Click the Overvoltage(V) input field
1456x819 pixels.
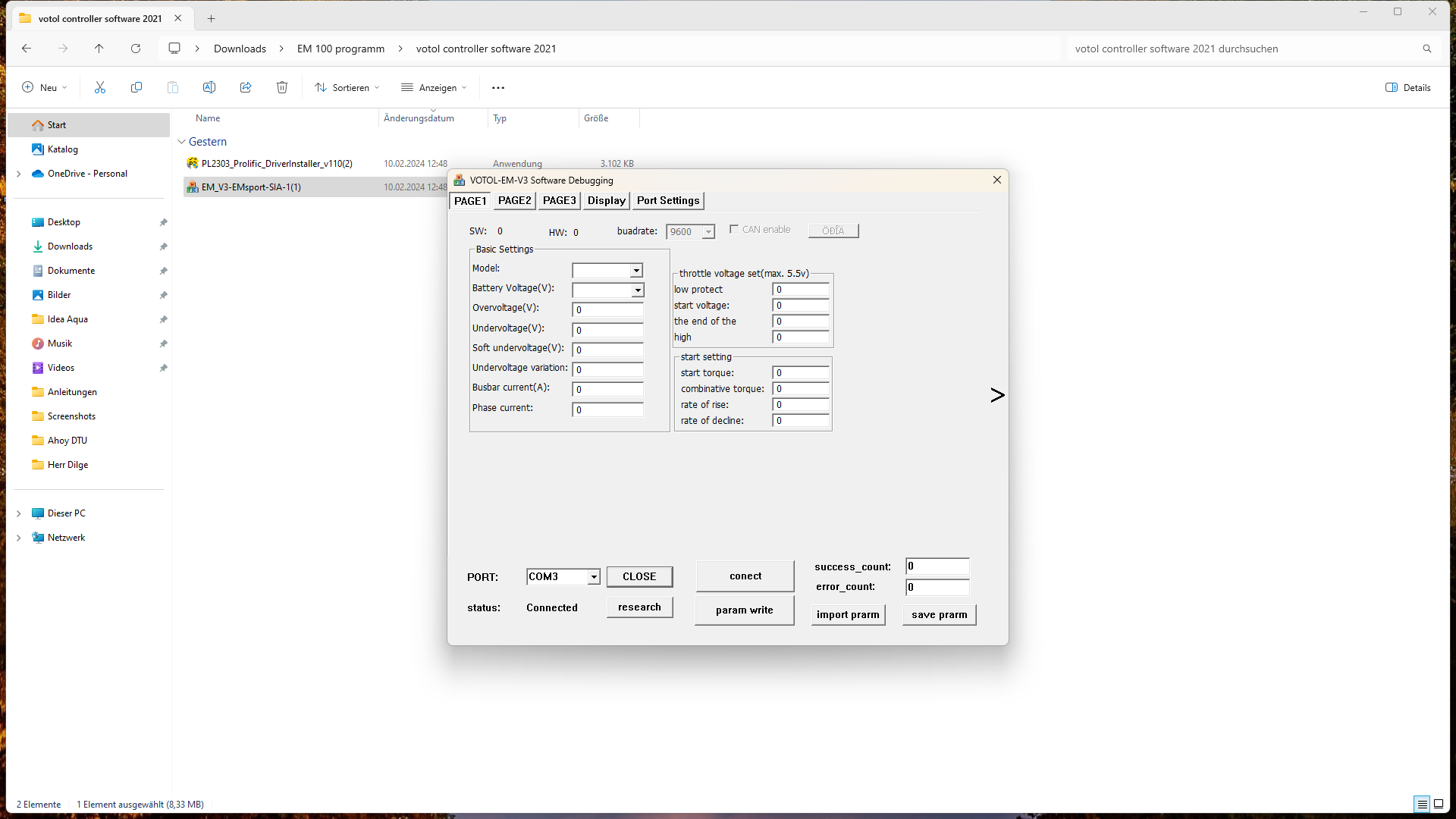point(607,309)
